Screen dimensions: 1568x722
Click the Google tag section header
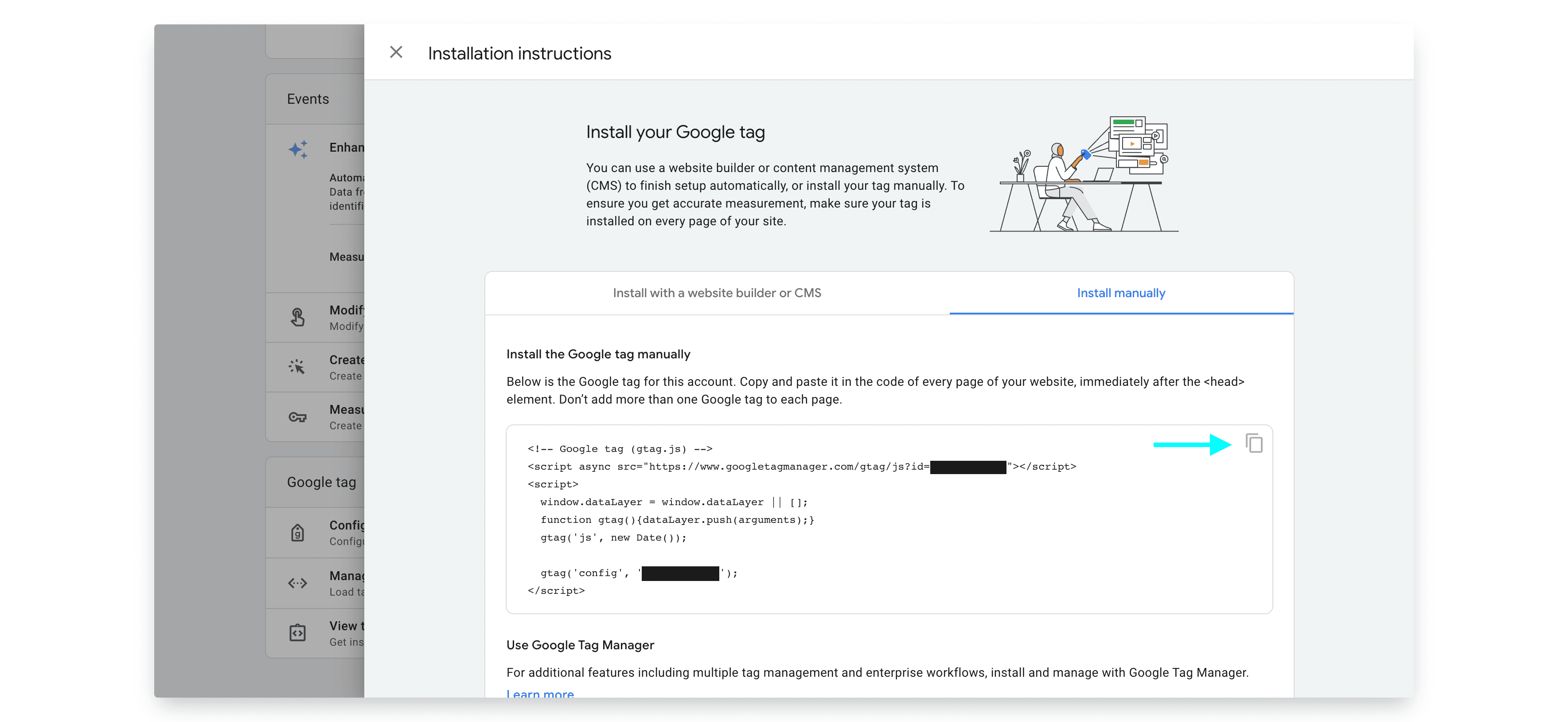[x=321, y=482]
